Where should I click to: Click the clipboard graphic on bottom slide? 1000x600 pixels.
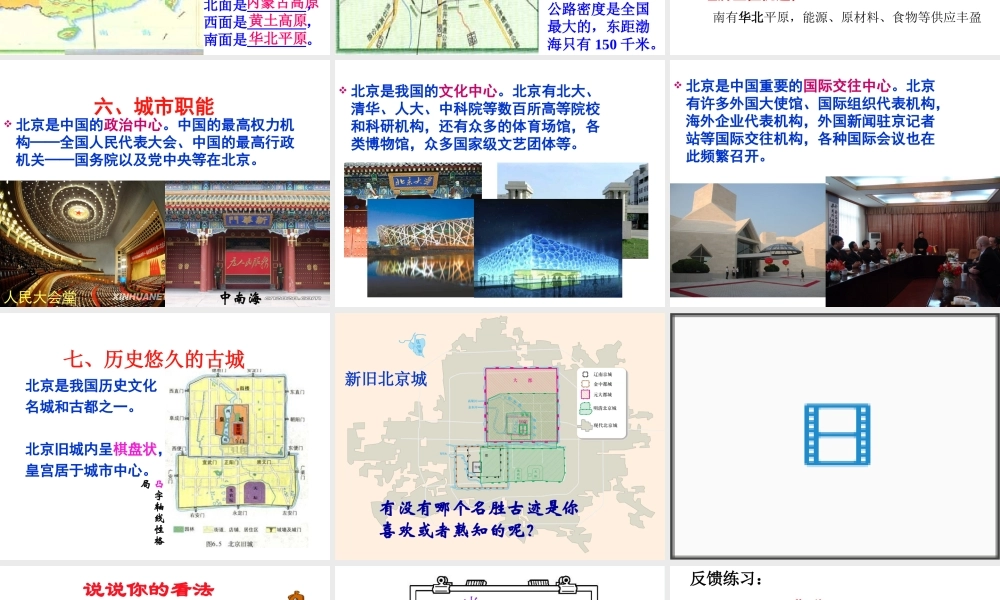(x=503, y=587)
